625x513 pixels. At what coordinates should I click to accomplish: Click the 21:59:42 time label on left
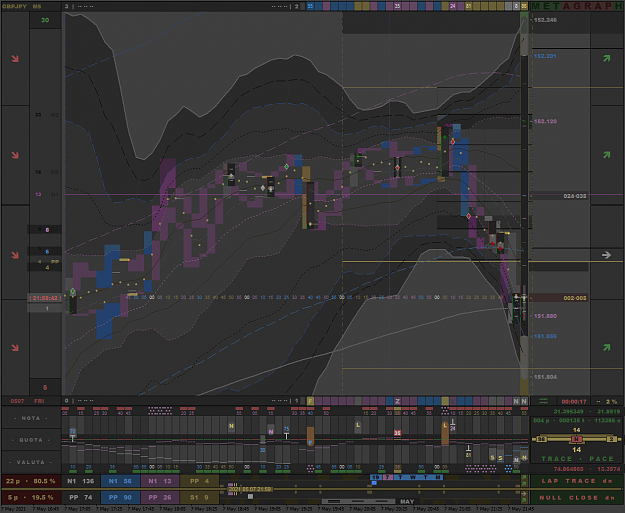click(x=45, y=298)
